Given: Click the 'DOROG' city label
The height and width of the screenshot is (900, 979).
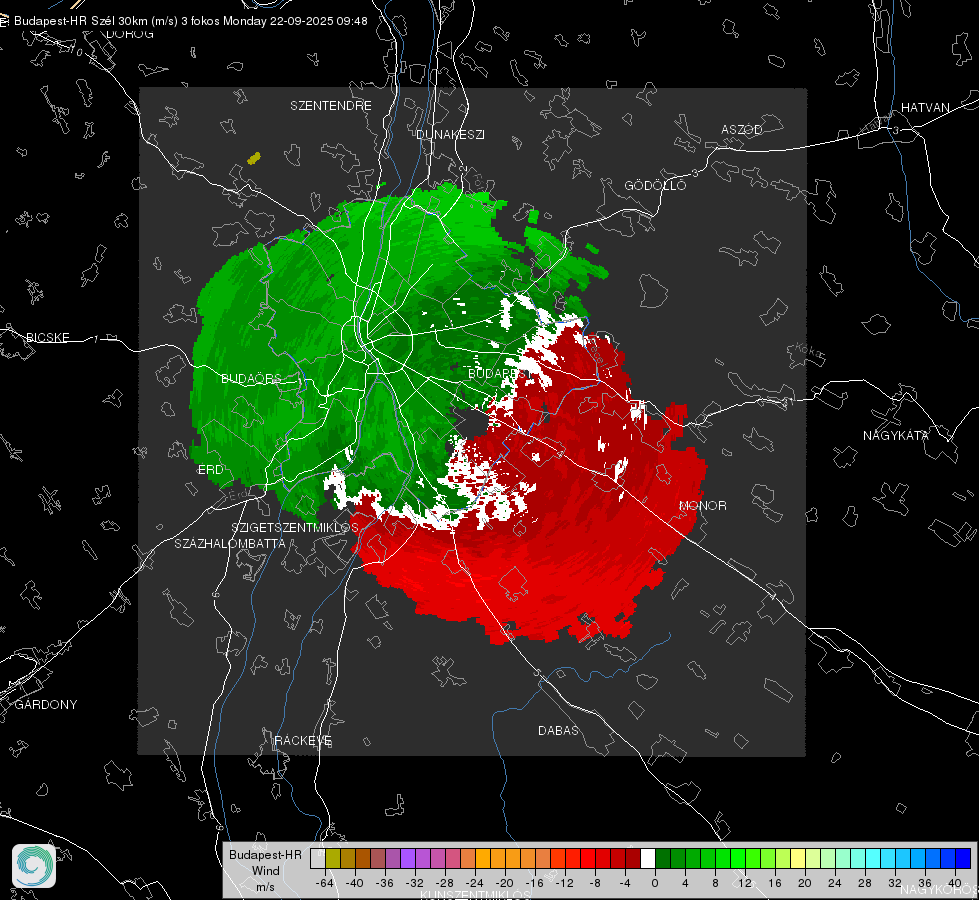Looking at the screenshot, I should [x=130, y=34].
